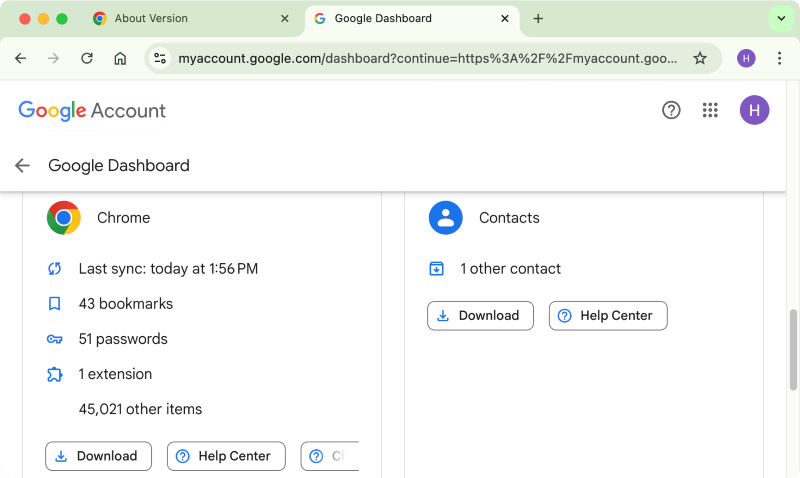The width and height of the screenshot is (800, 478).
Task: Close the About Version tab
Action: click(285, 18)
